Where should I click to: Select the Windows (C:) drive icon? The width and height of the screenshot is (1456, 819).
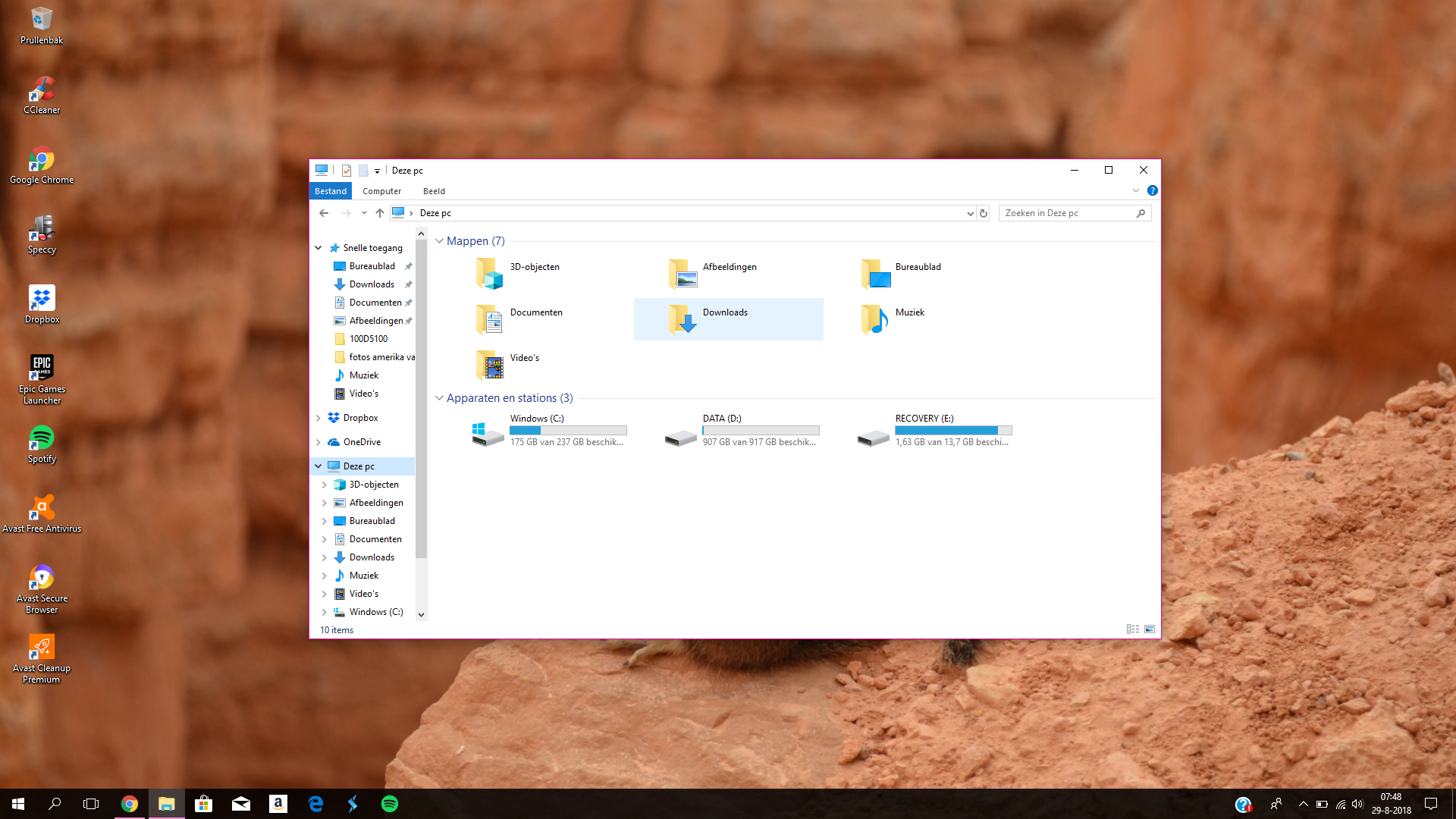[488, 432]
